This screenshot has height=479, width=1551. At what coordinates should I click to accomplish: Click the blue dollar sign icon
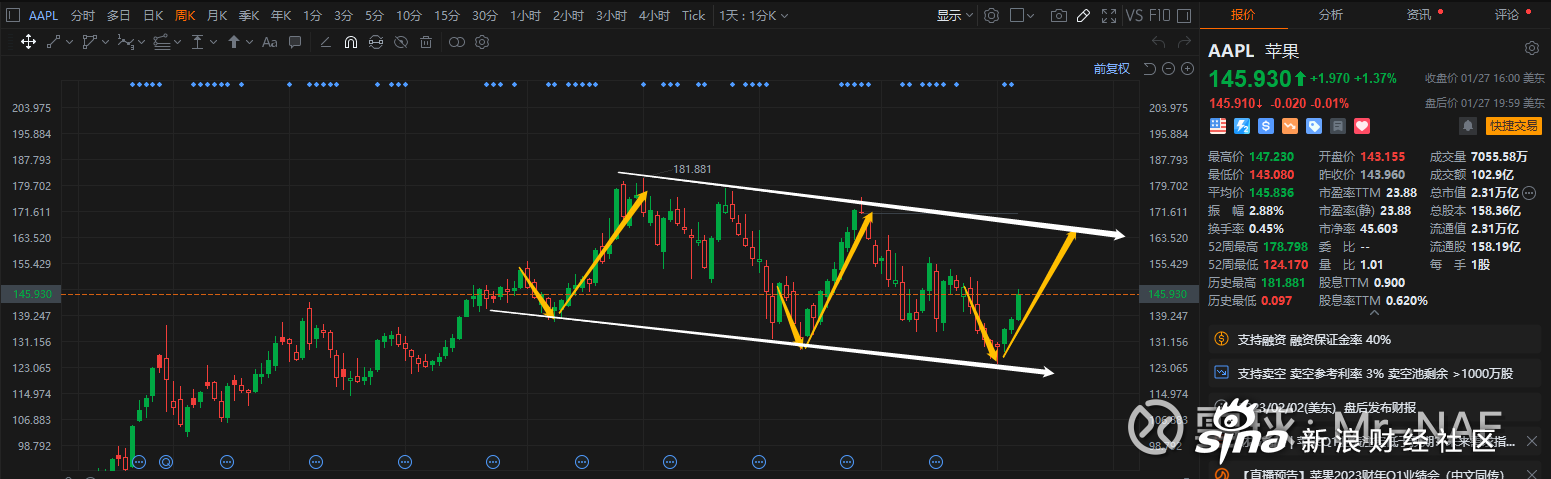pyautogui.click(x=1265, y=126)
